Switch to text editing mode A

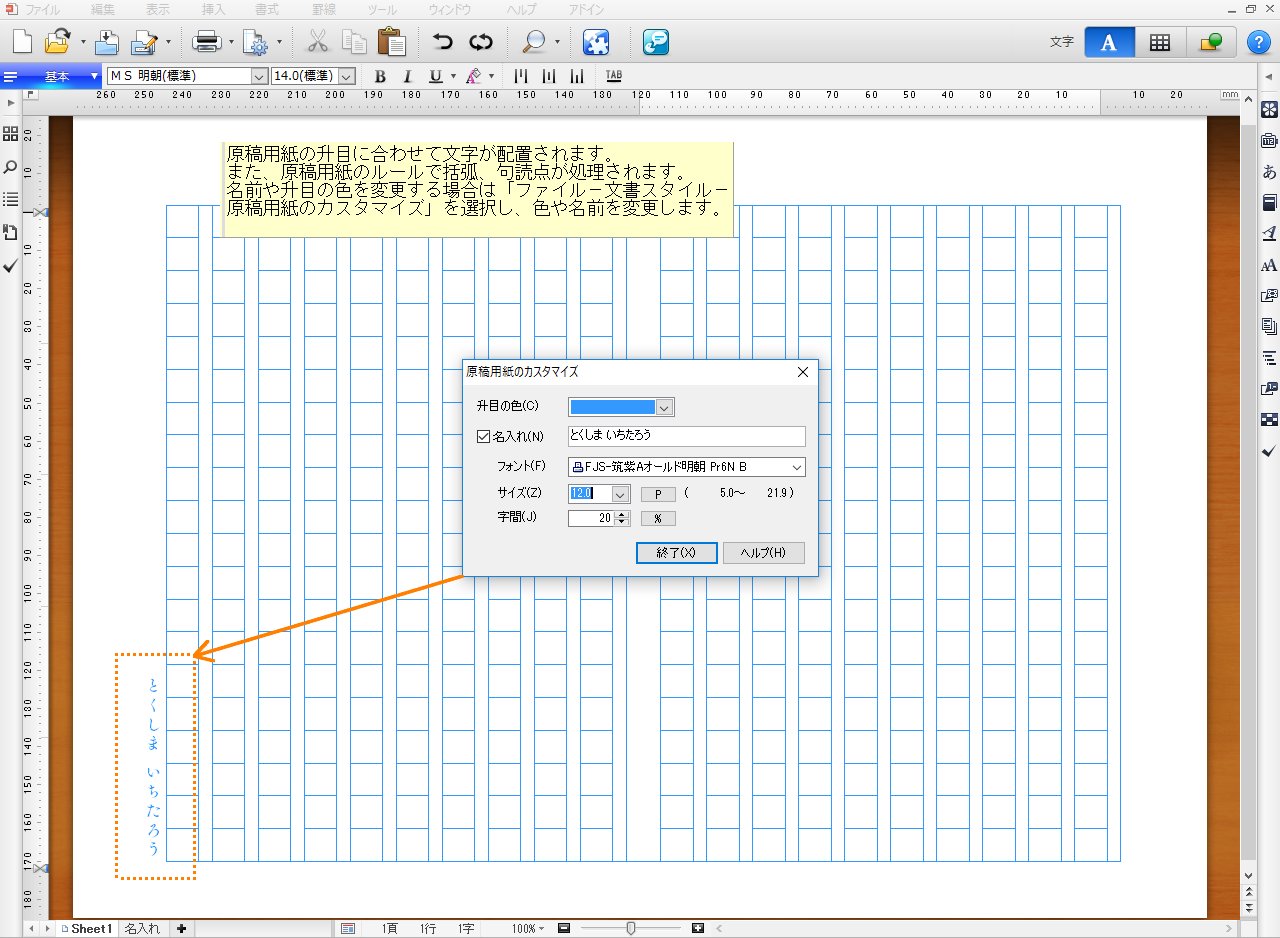coord(1108,42)
